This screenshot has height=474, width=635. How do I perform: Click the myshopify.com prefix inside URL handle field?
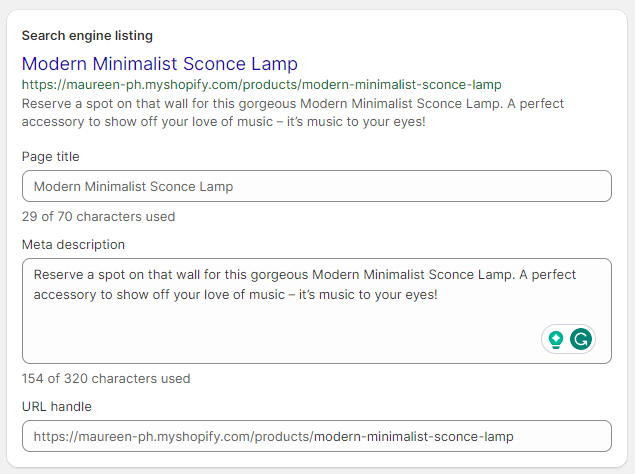click(x=172, y=436)
